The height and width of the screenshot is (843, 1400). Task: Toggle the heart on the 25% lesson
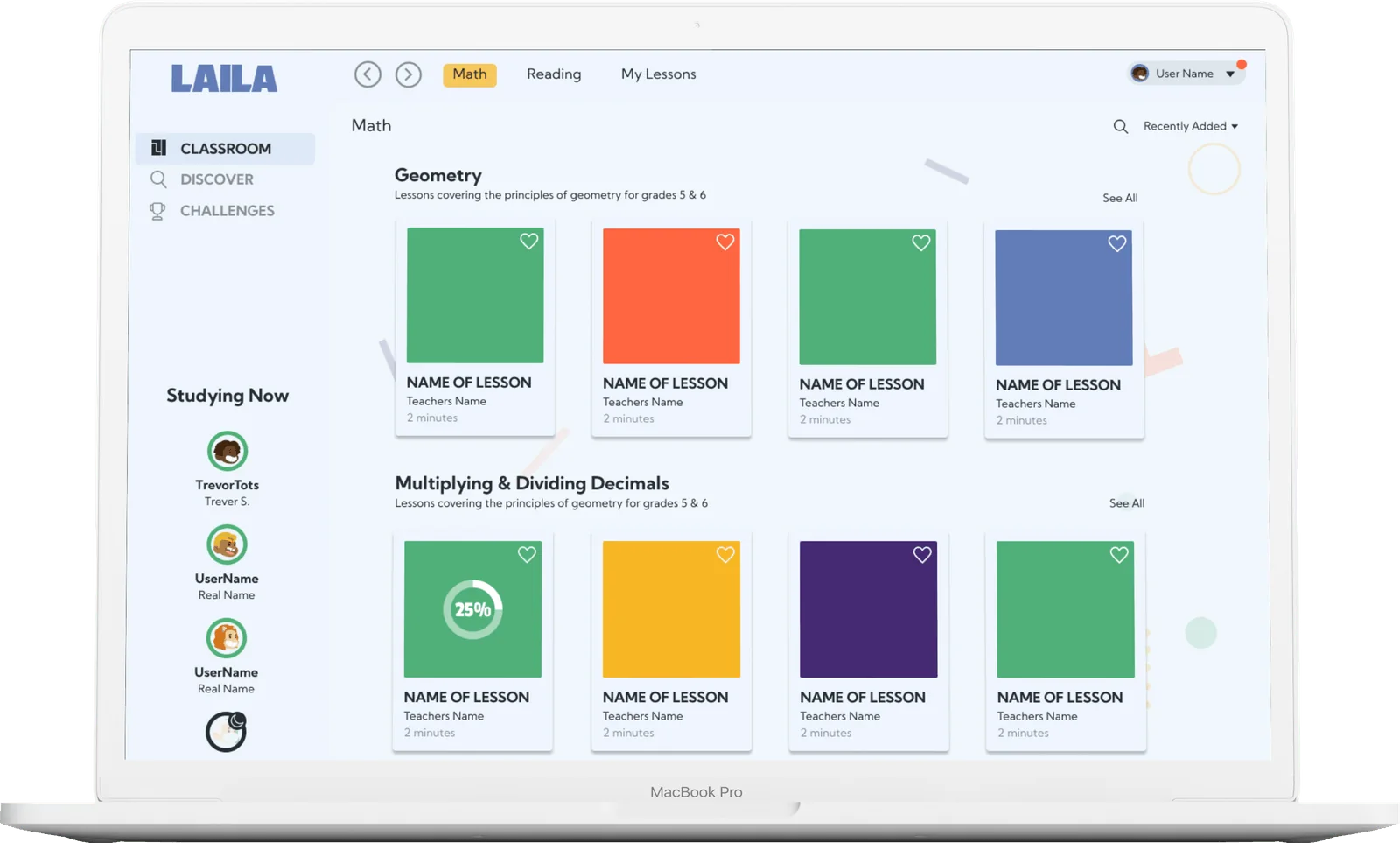click(527, 554)
